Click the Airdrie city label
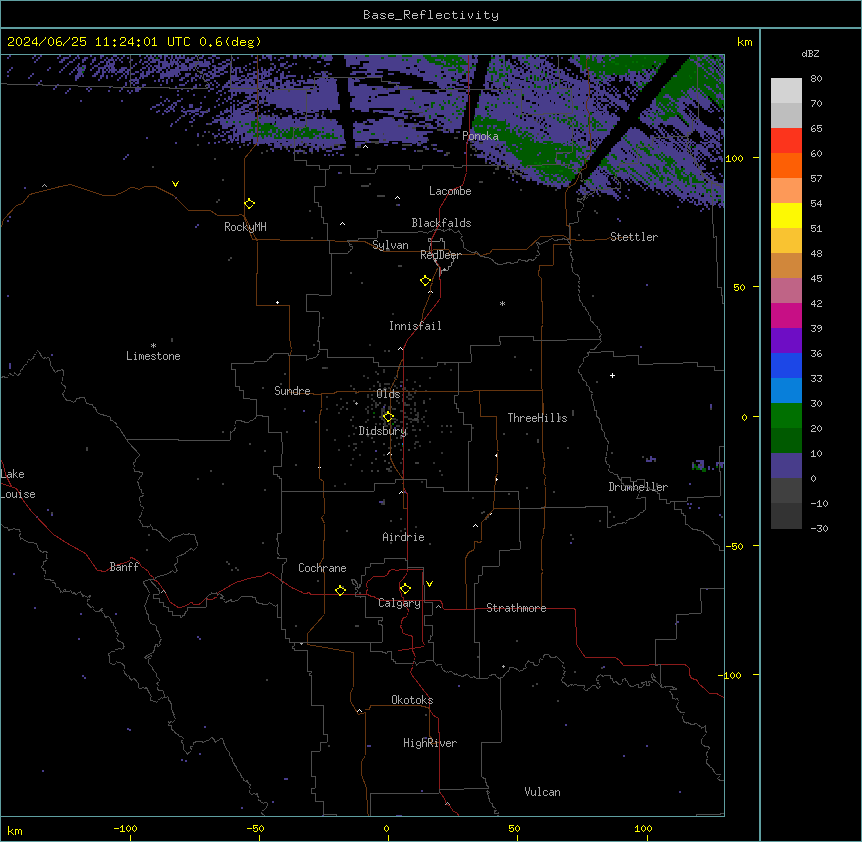 click(x=403, y=537)
